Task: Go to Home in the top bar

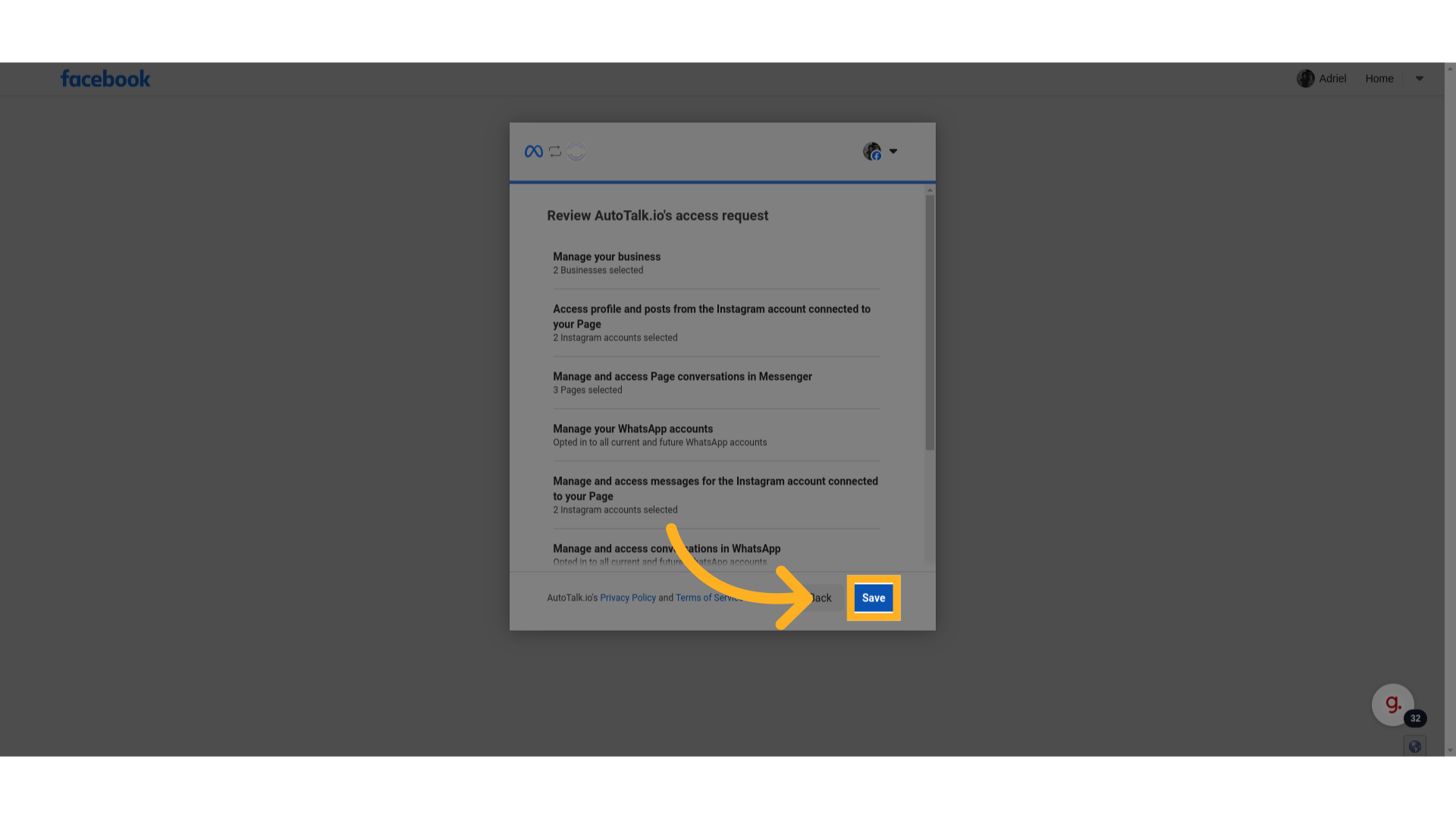Action: click(x=1379, y=79)
